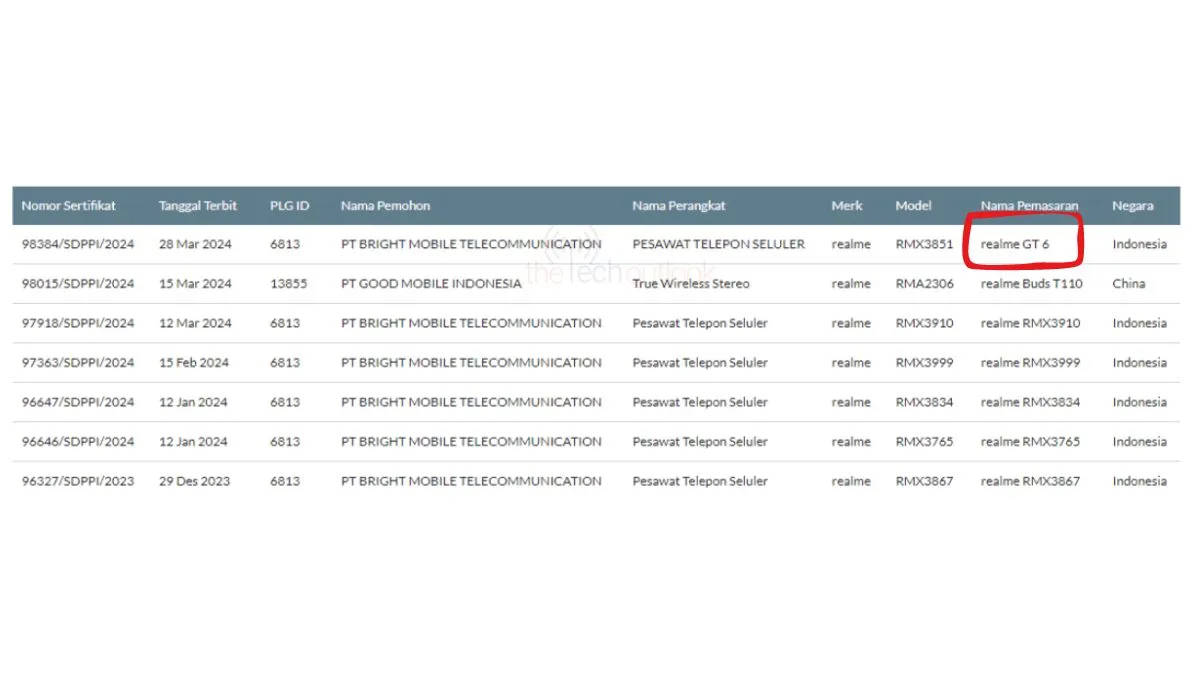This screenshot has height=675, width=1200.
Task: Click the Tanggal Terbit column header
Action: [x=198, y=205]
